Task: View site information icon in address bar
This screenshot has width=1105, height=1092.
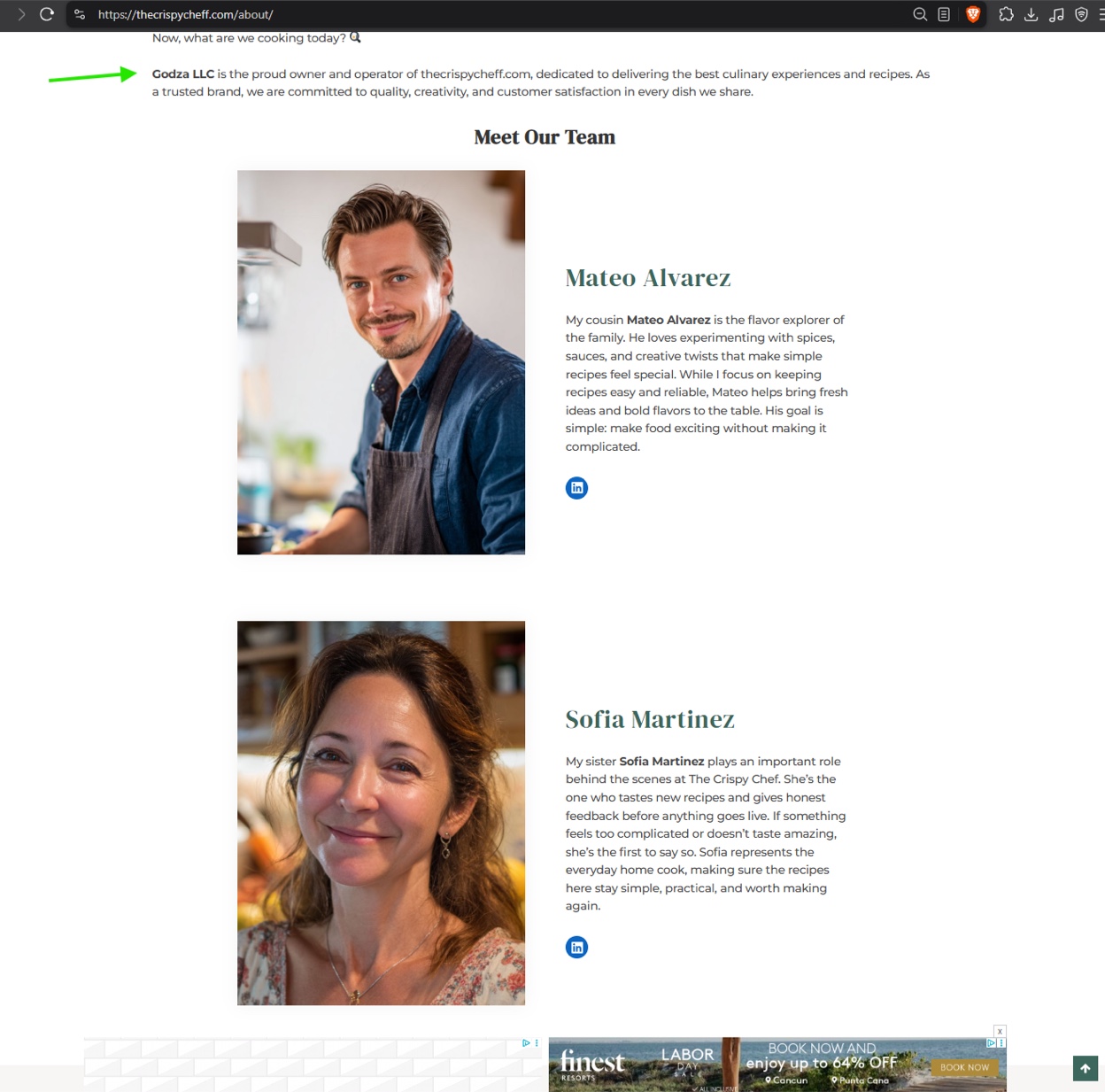Action: tap(80, 14)
